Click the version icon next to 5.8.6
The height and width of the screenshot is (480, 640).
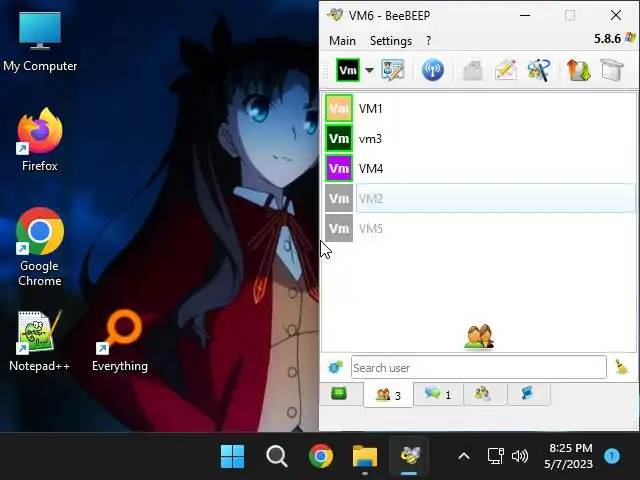[630, 38]
